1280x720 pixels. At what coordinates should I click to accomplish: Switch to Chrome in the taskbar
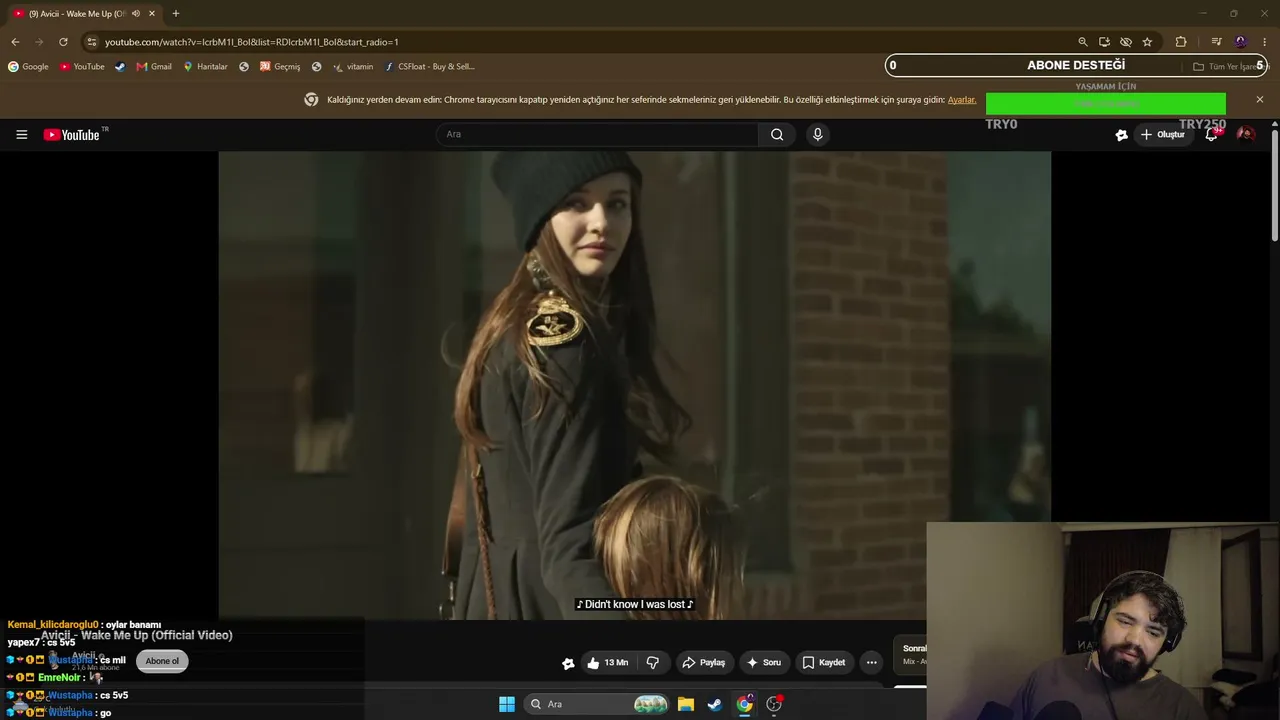click(745, 704)
